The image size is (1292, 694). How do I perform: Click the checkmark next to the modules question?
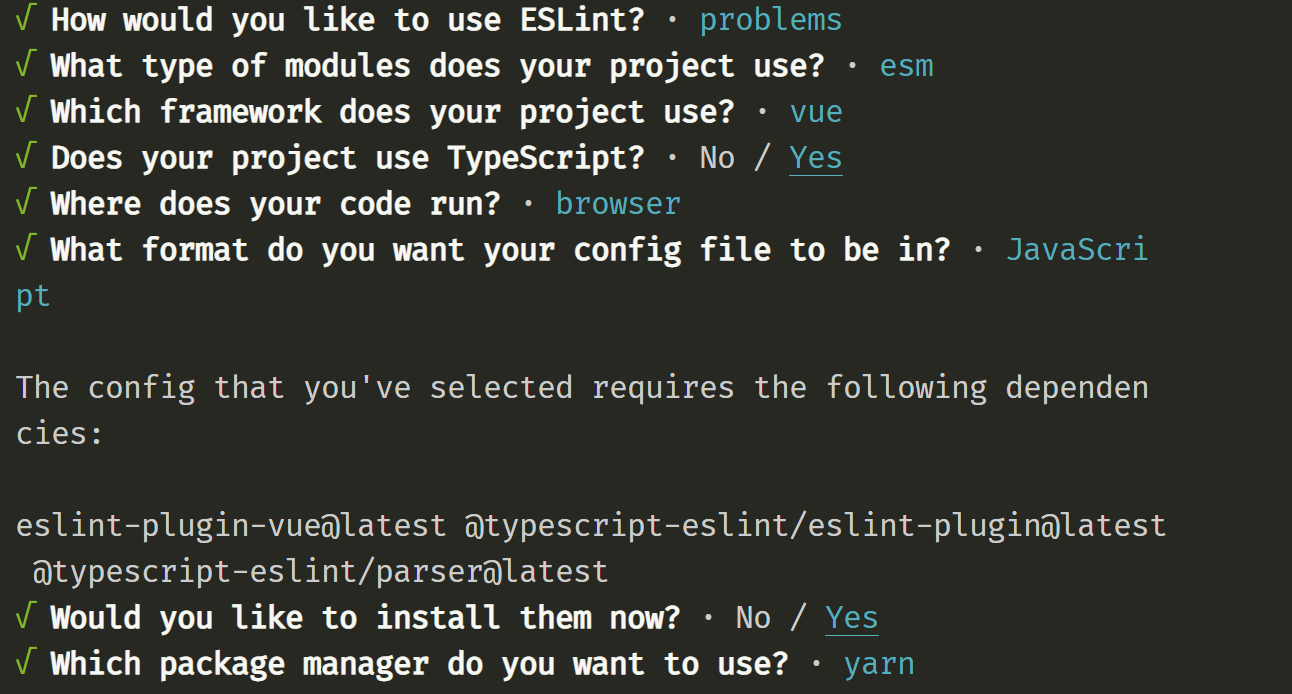(x=25, y=66)
